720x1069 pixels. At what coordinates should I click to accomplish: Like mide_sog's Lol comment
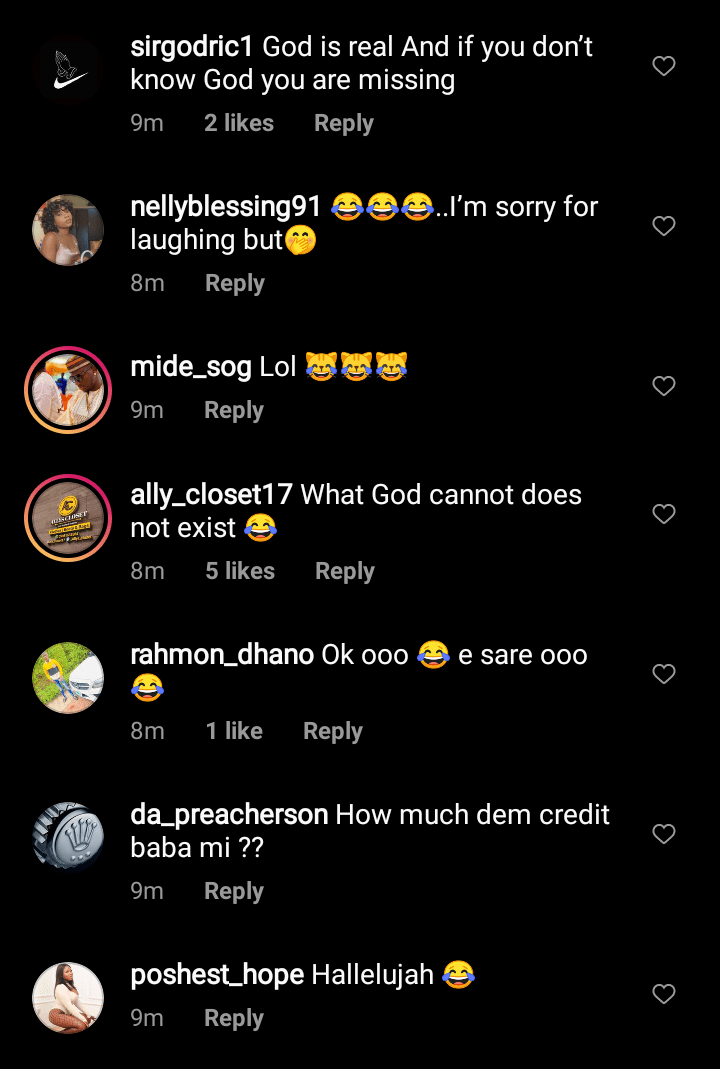(664, 386)
